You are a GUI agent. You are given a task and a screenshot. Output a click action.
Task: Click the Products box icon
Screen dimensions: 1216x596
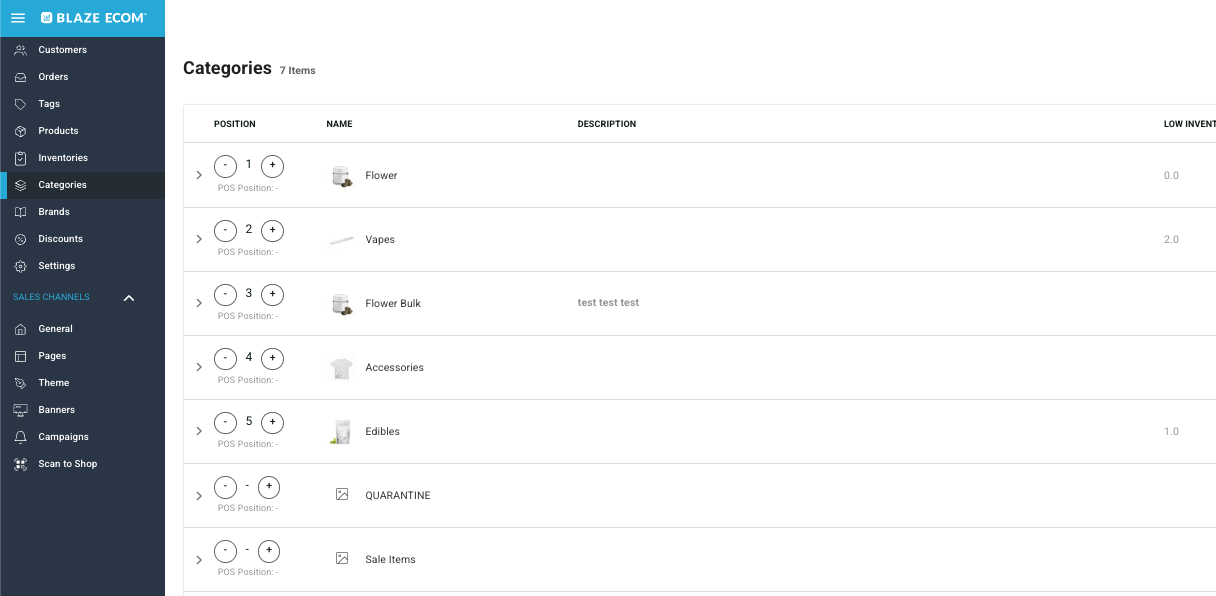(20, 131)
